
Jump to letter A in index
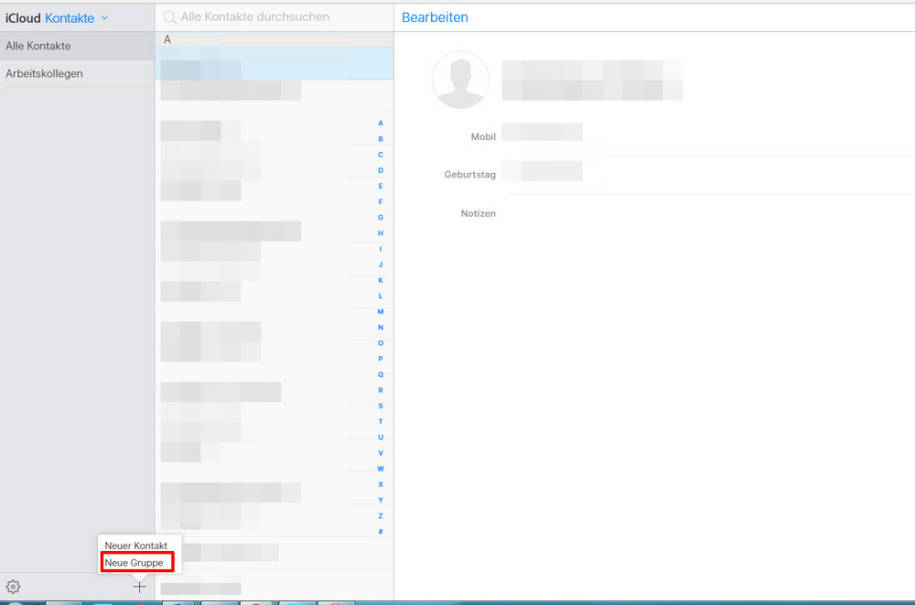[x=380, y=123]
